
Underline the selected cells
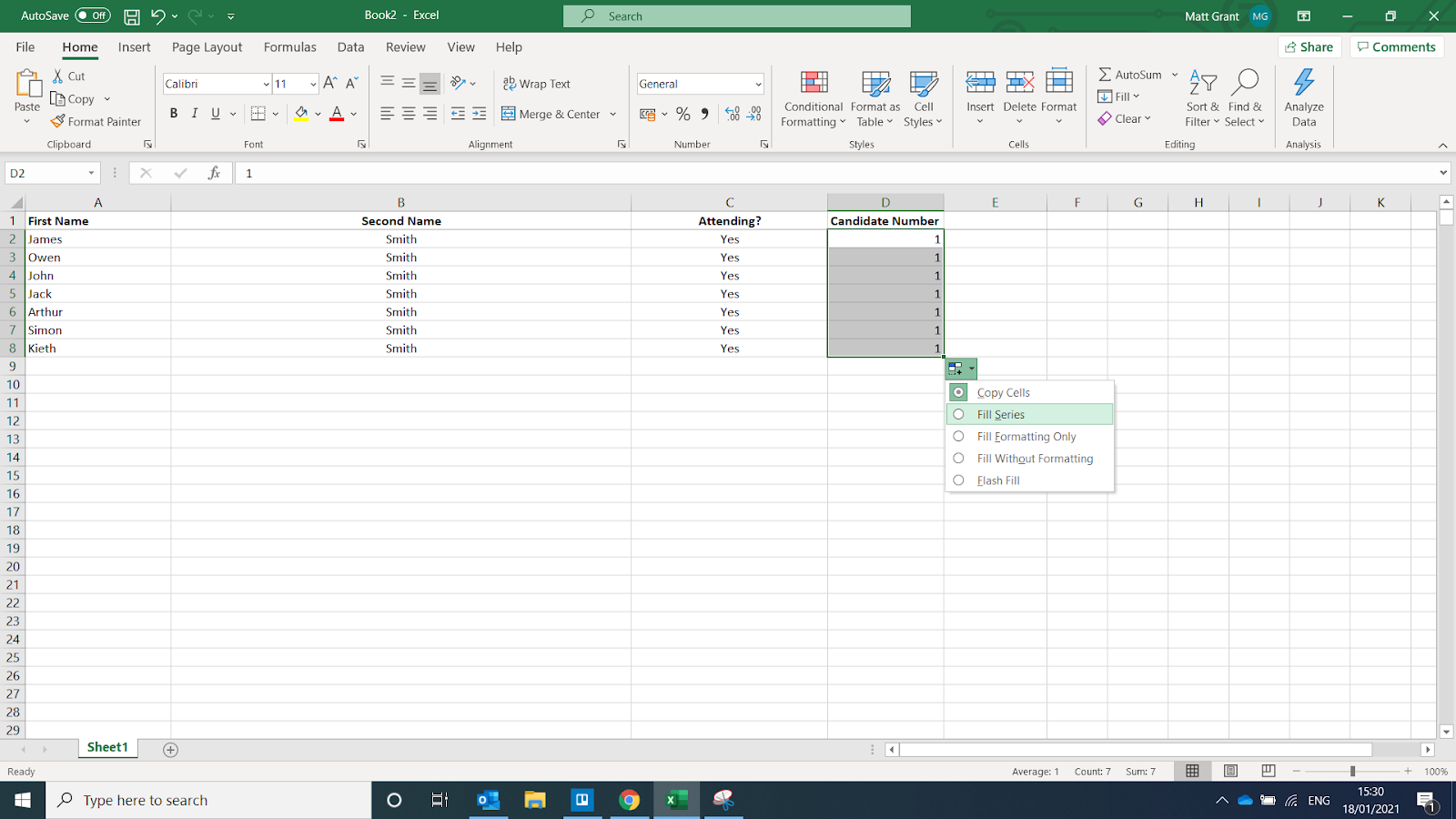216,114
